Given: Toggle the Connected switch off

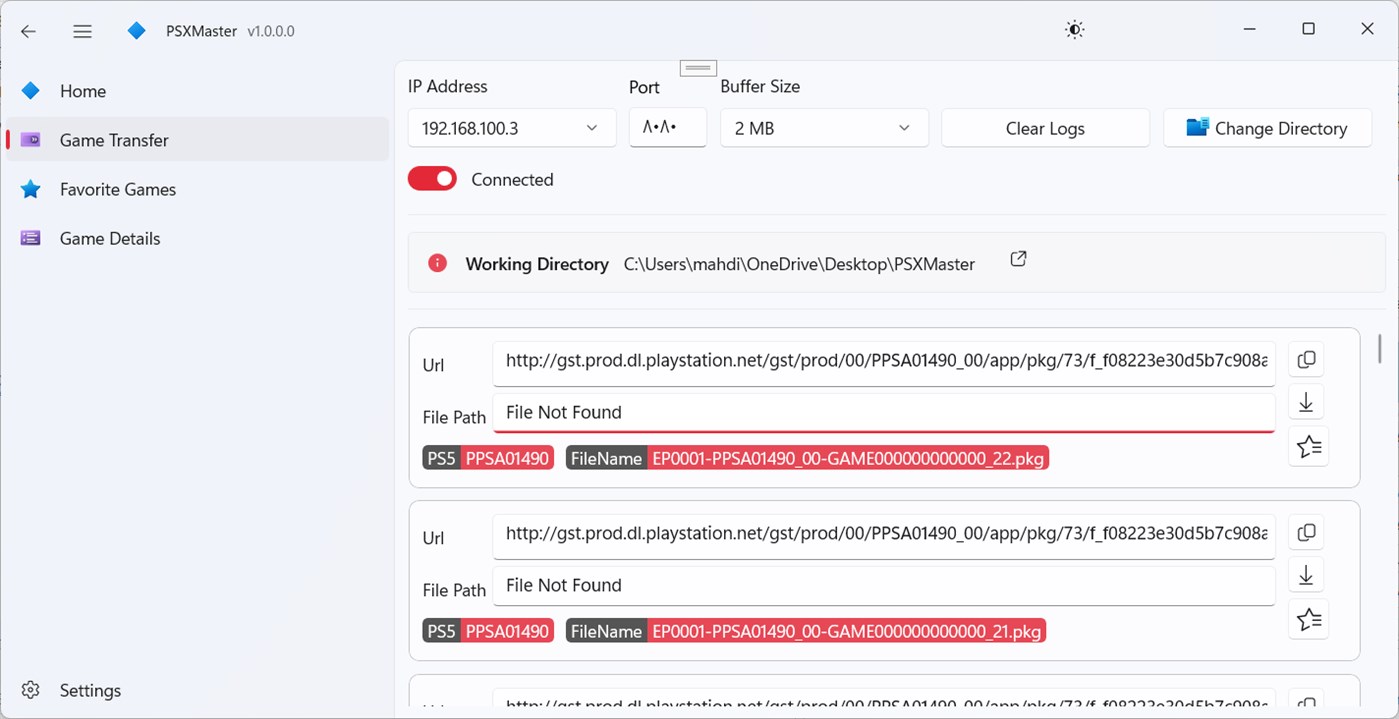Looking at the screenshot, I should click(x=432, y=179).
